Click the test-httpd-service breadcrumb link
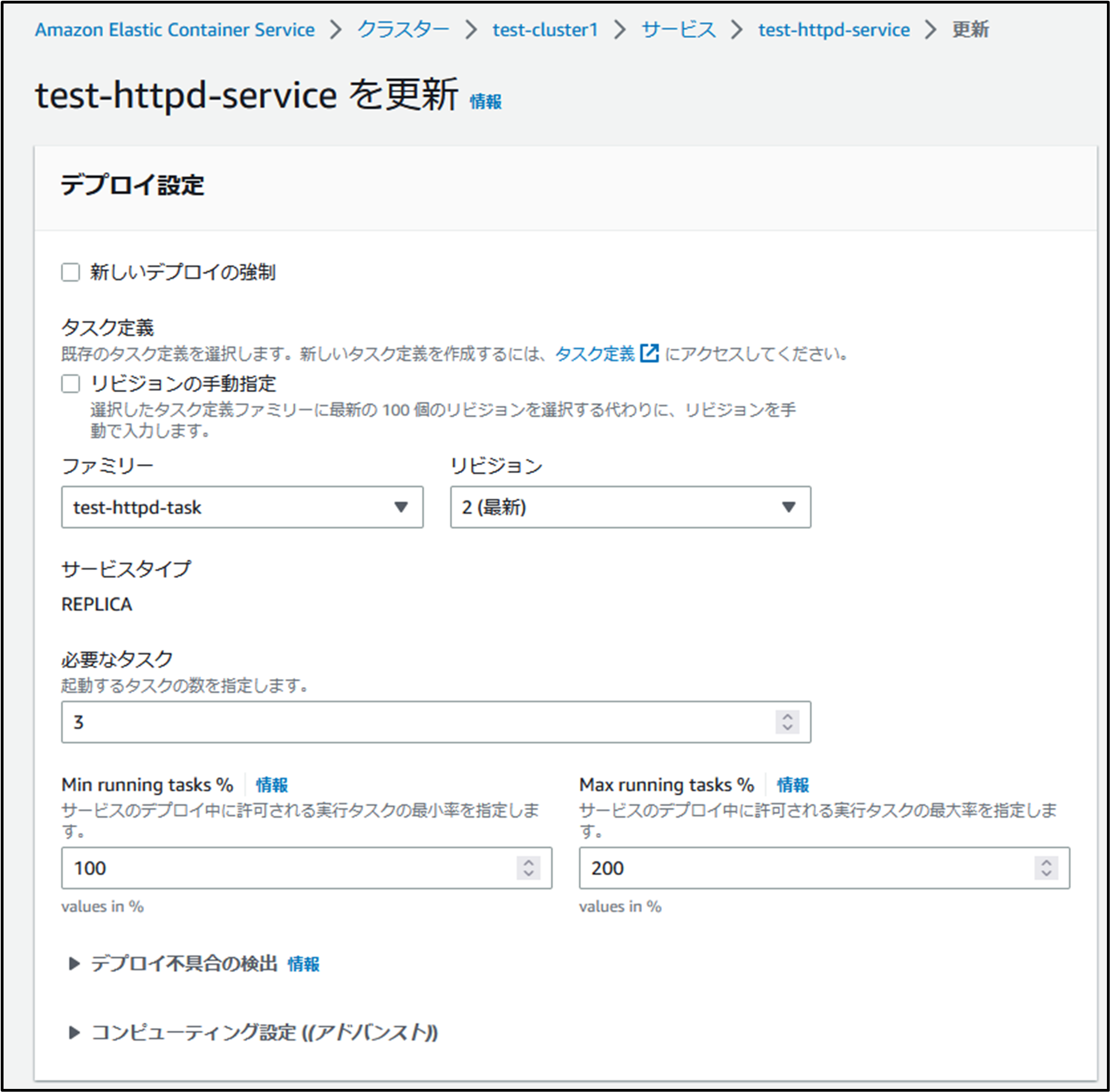 tap(834, 30)
